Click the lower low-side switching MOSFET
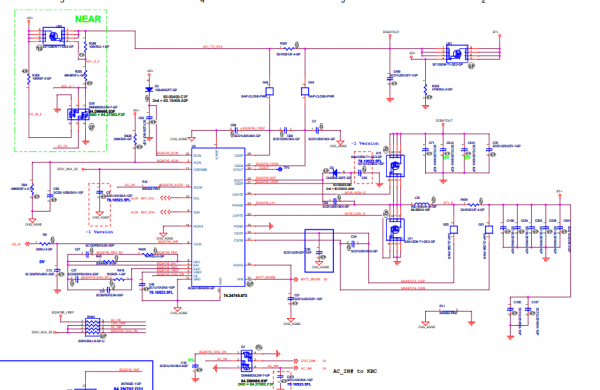The height and width of the screenshot is (390, 600). (395, 230)
